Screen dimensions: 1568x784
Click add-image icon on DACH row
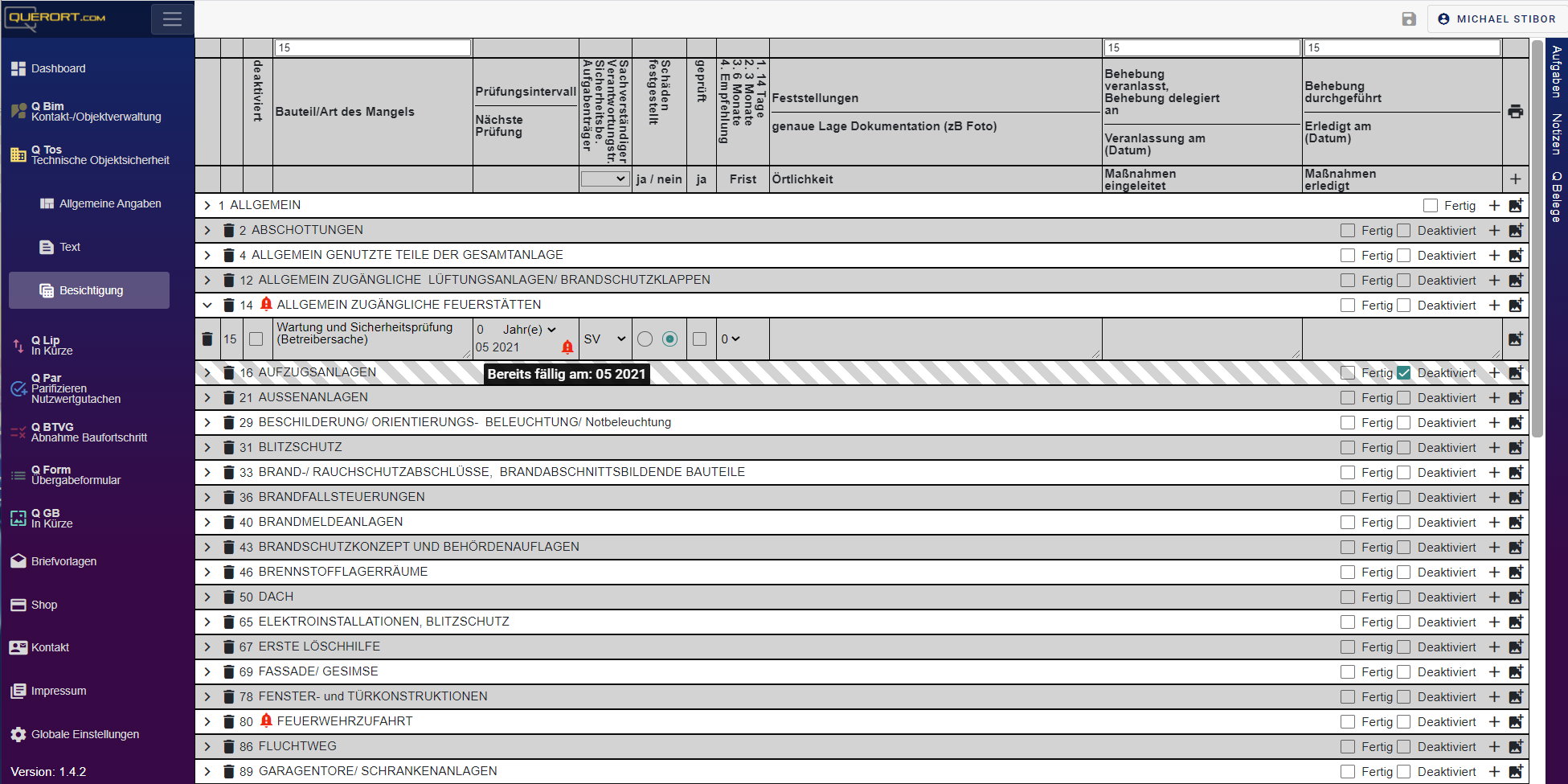[1515, 597]
